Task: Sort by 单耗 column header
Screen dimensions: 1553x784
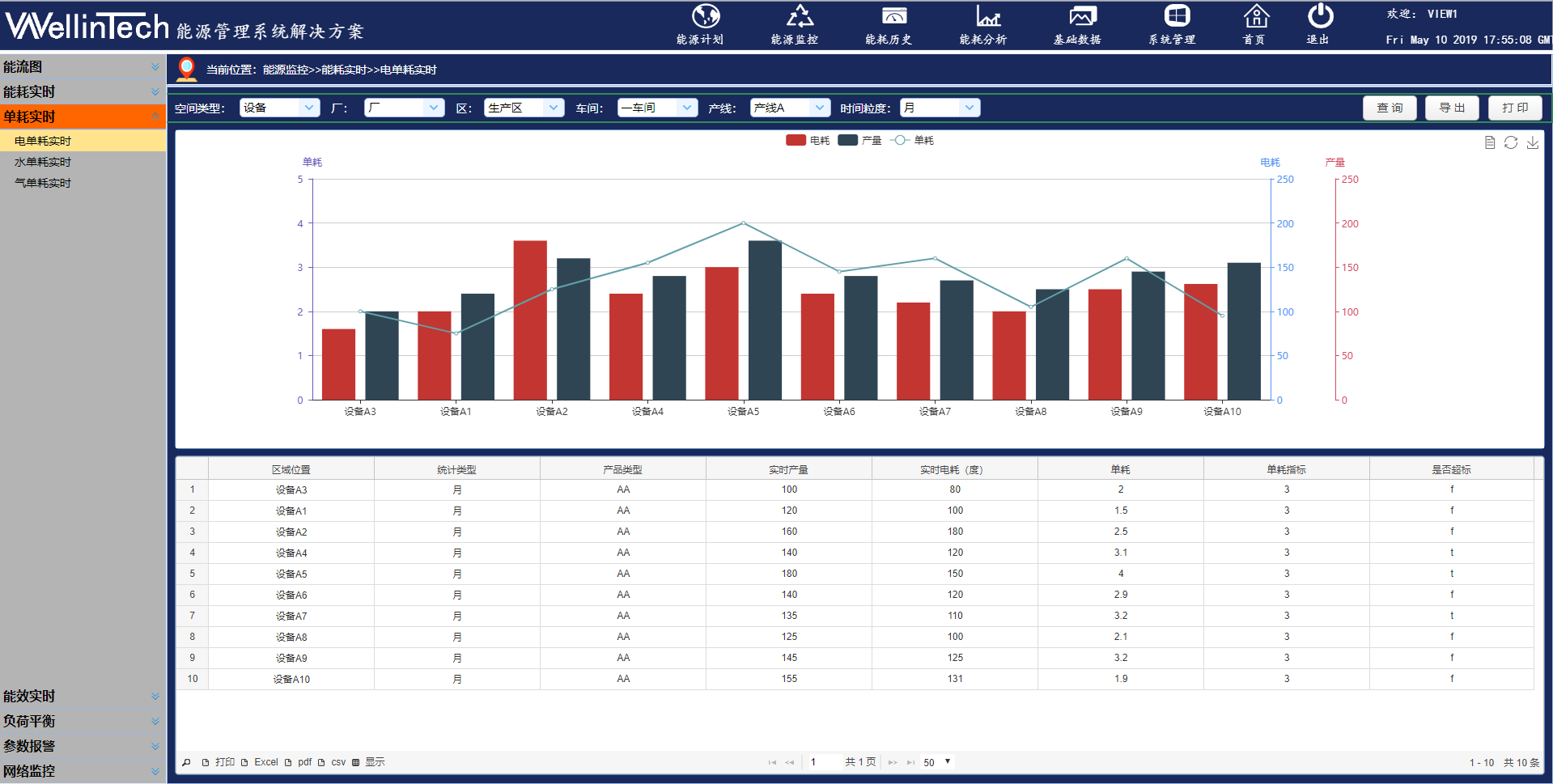Action: pos(1121,469)
